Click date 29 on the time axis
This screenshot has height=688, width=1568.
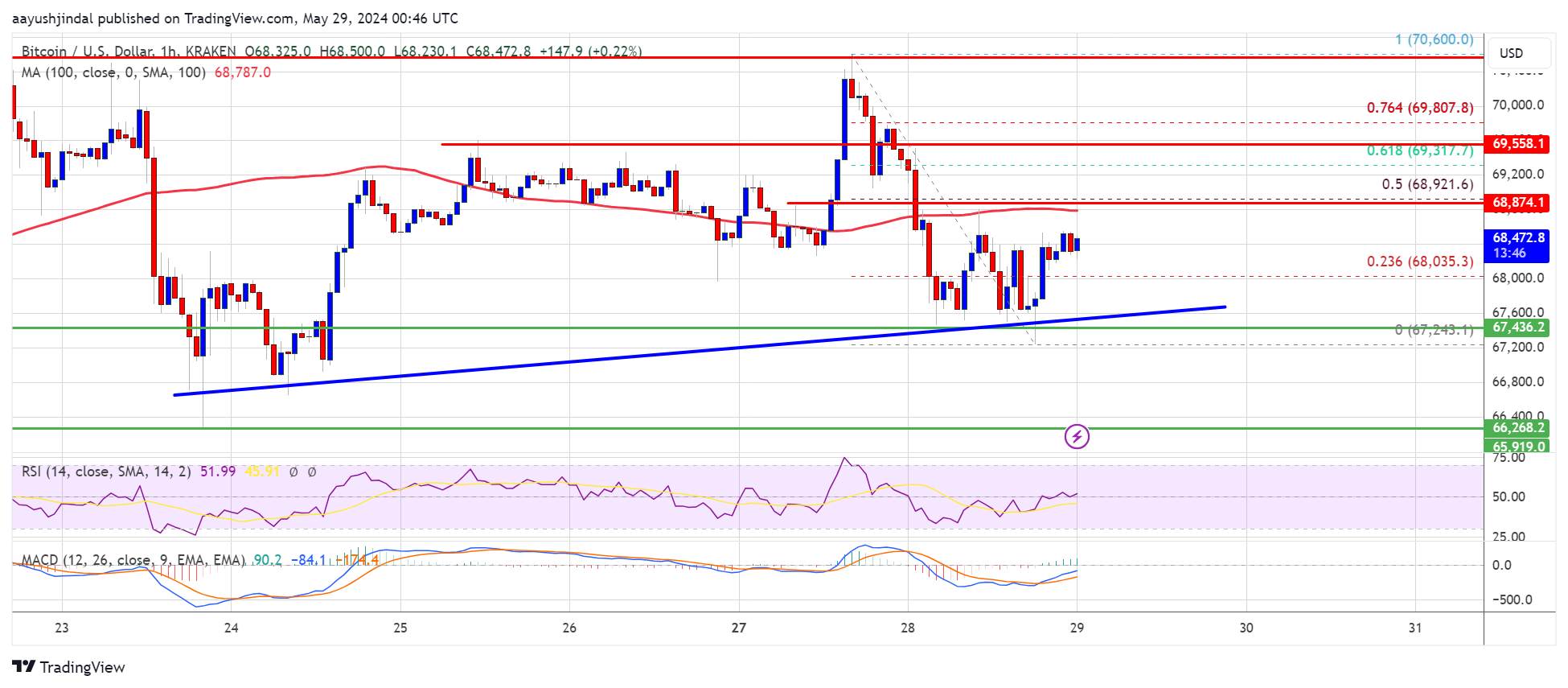[x=1077, y=628]
